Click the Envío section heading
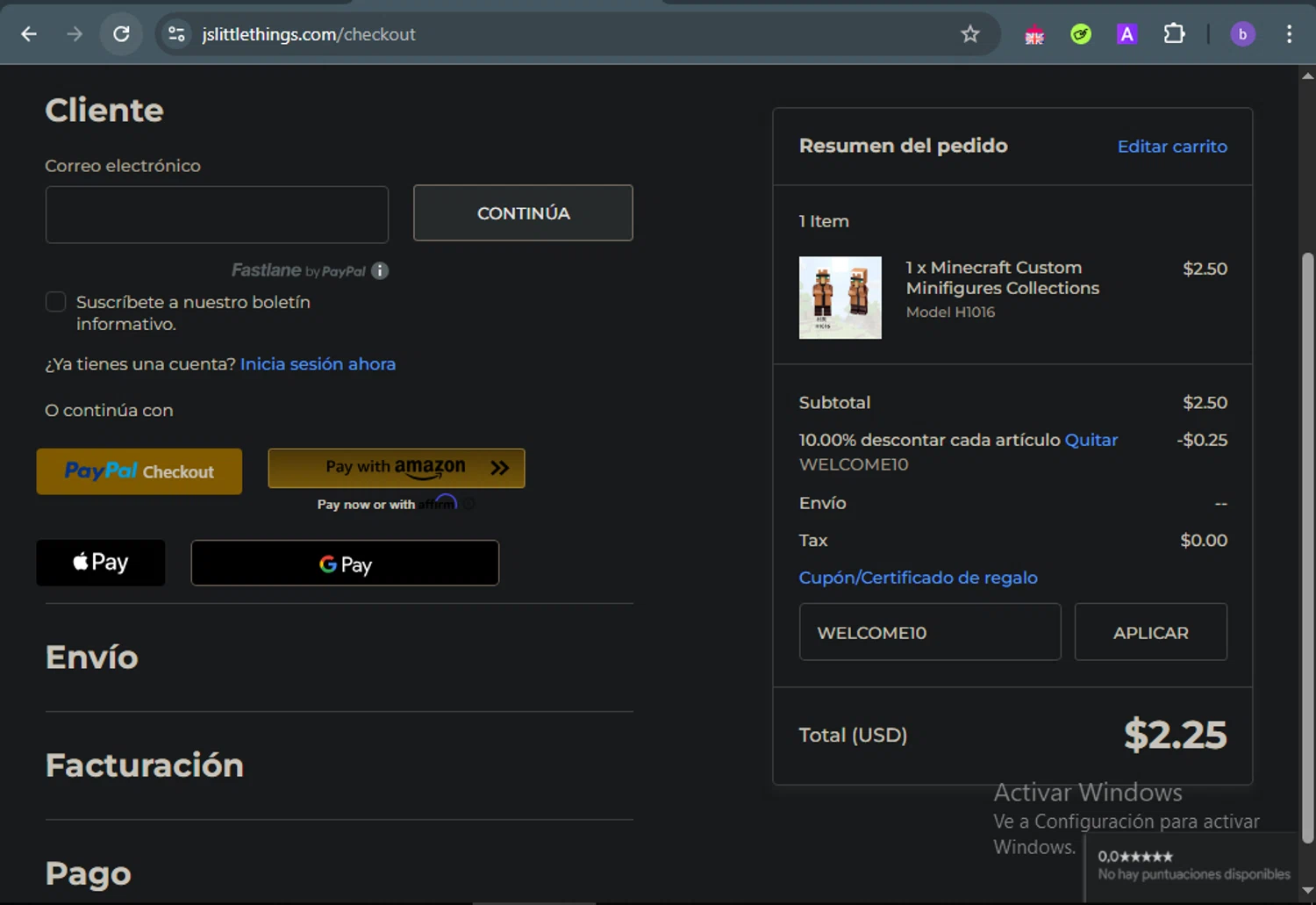 pyautogui.click(x=92, y=657)
